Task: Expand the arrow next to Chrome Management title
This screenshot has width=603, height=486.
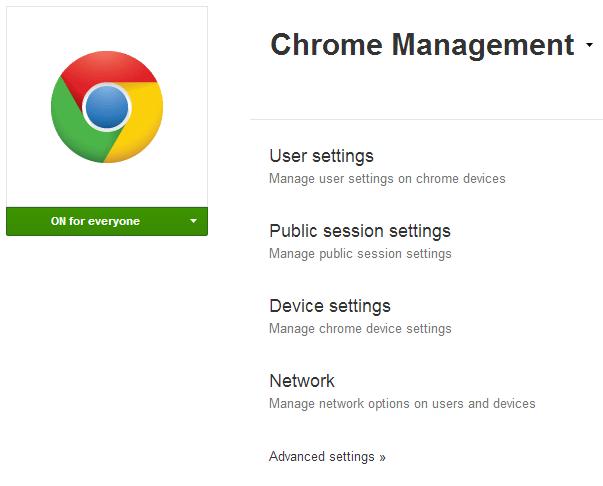Action: (x=589, y=46)
